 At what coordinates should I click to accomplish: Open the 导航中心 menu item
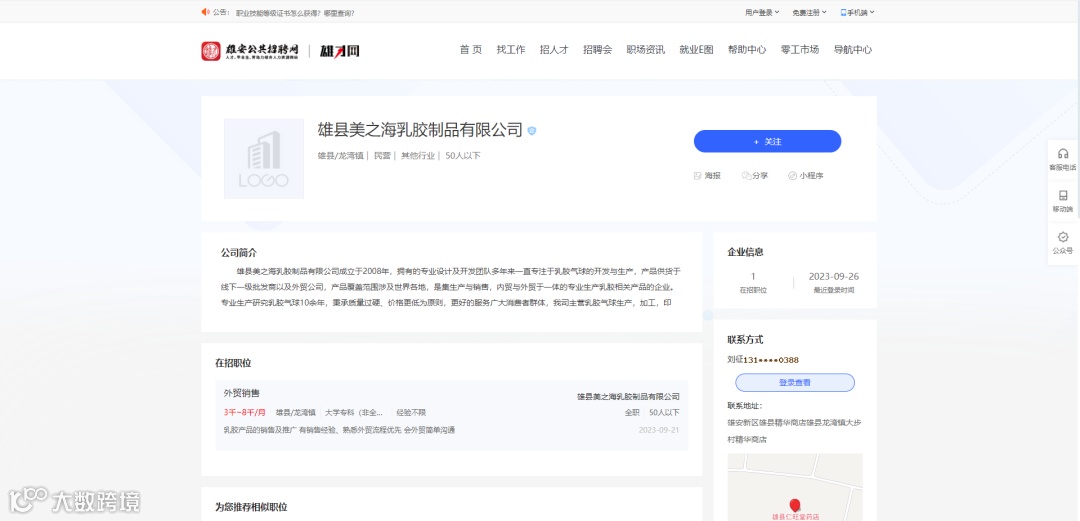(853, 50)
